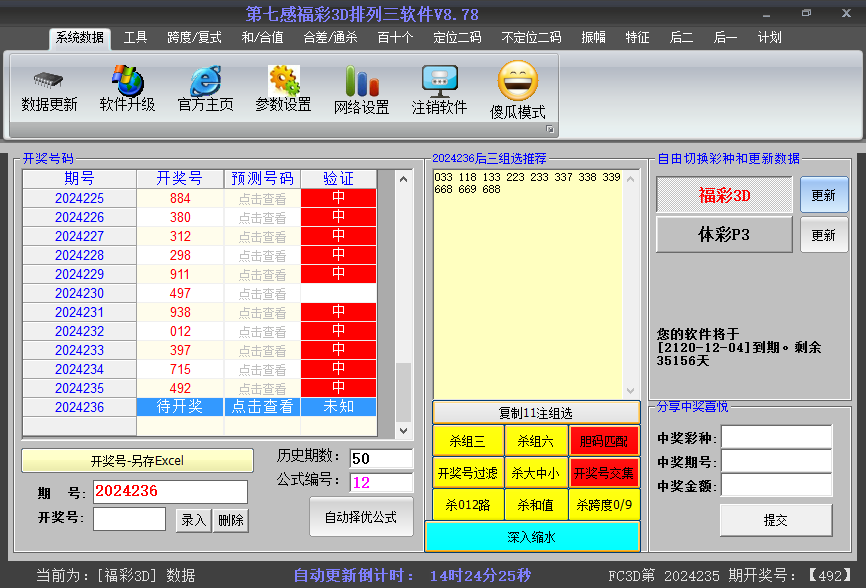Image resolution: width=866 pixels, height=588 pixels.
Task: Open the 官方主页 browser icon
Action: point(205,81)
